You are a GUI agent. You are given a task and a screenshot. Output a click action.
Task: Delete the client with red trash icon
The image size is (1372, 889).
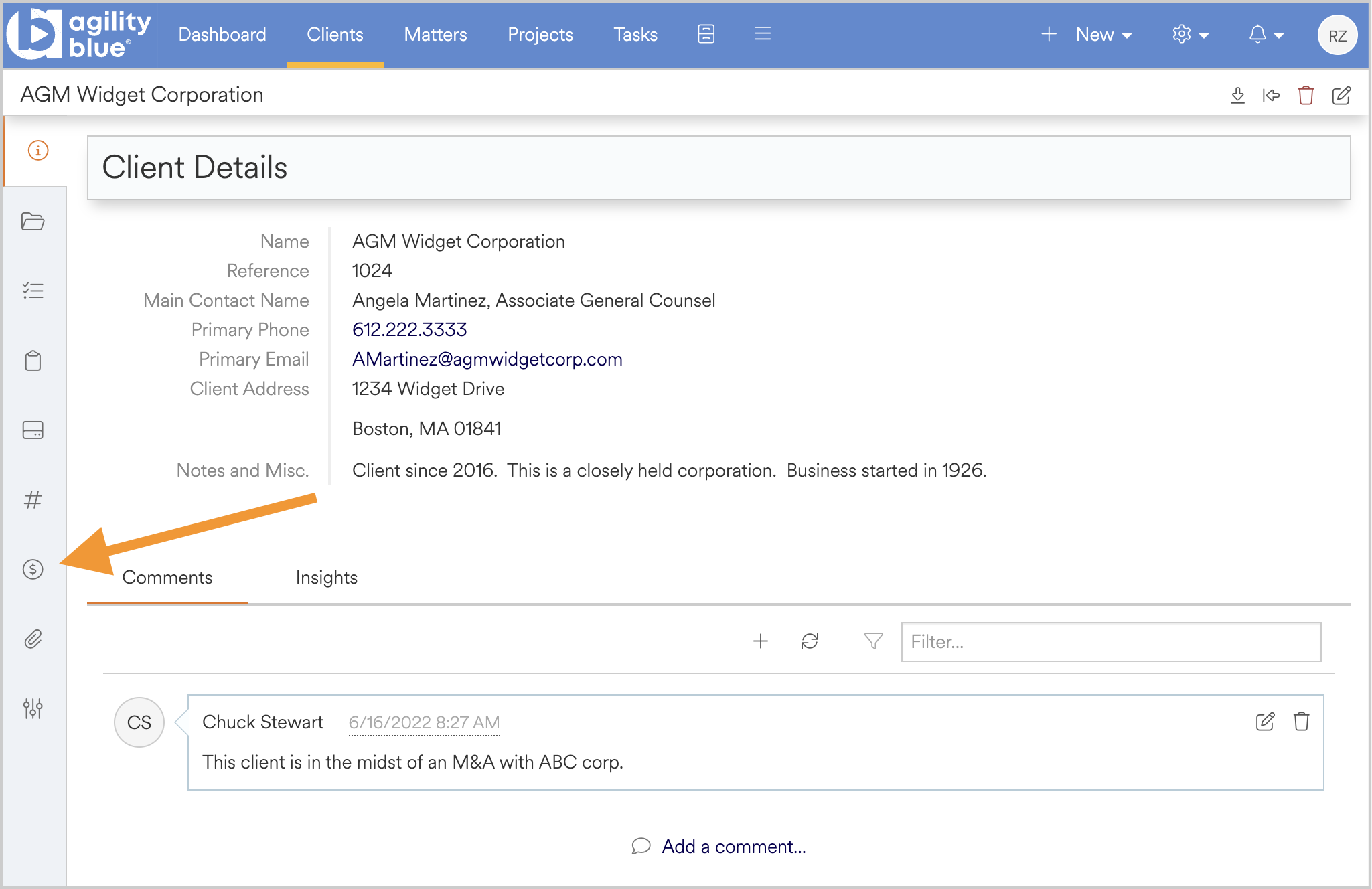[x=1306, y=96]
